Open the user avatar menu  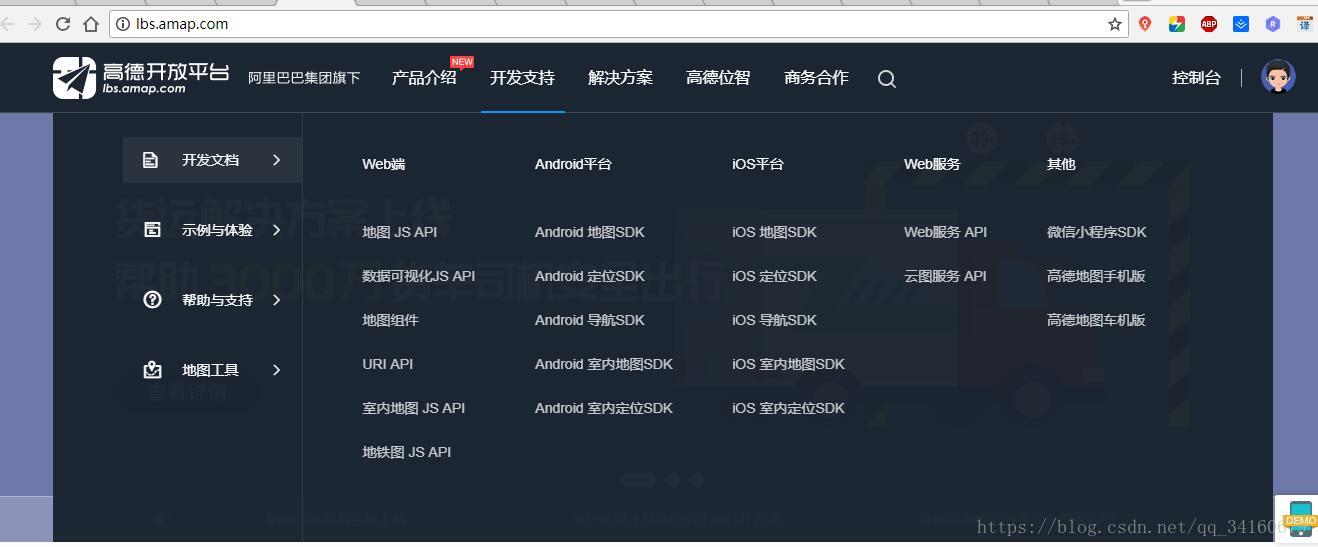click(x=1278, y=77)
